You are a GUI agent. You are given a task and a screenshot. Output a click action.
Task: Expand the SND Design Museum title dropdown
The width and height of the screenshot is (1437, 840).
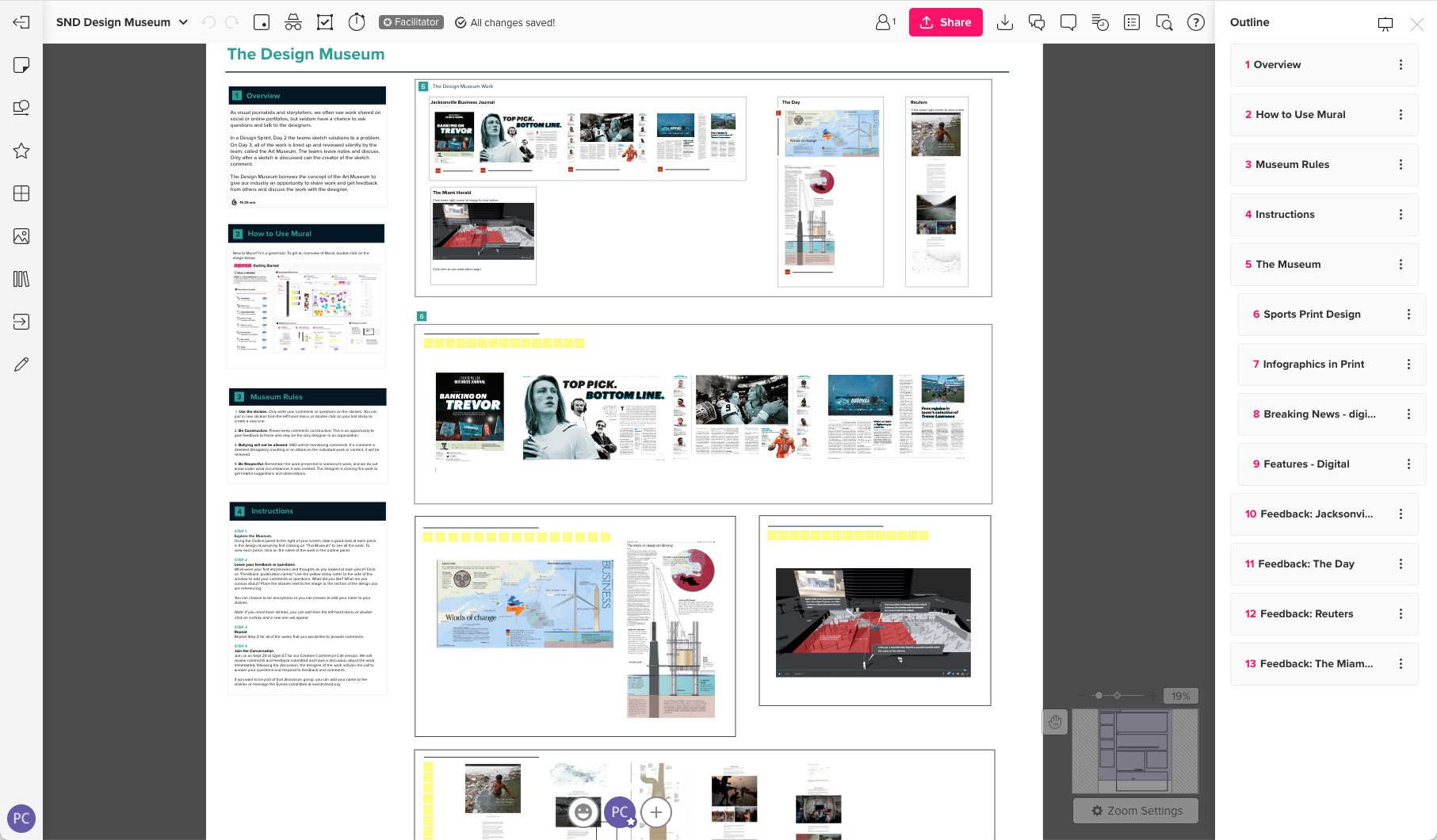pyautogui.click(x=183, y=22)
